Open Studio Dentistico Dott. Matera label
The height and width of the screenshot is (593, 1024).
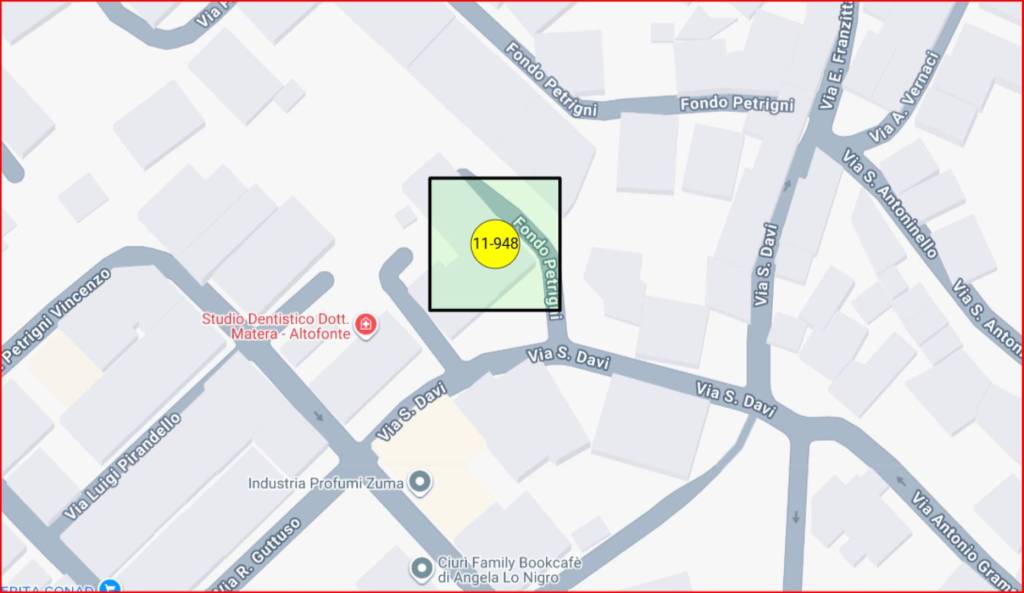pyautogui.click(x=276, y=326)
